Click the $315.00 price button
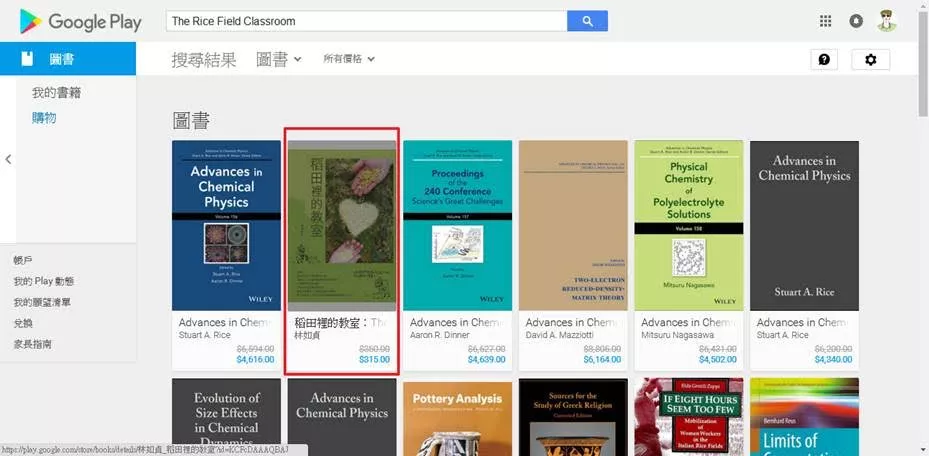This screenshot has width=929, height=456. pos(374,359)
